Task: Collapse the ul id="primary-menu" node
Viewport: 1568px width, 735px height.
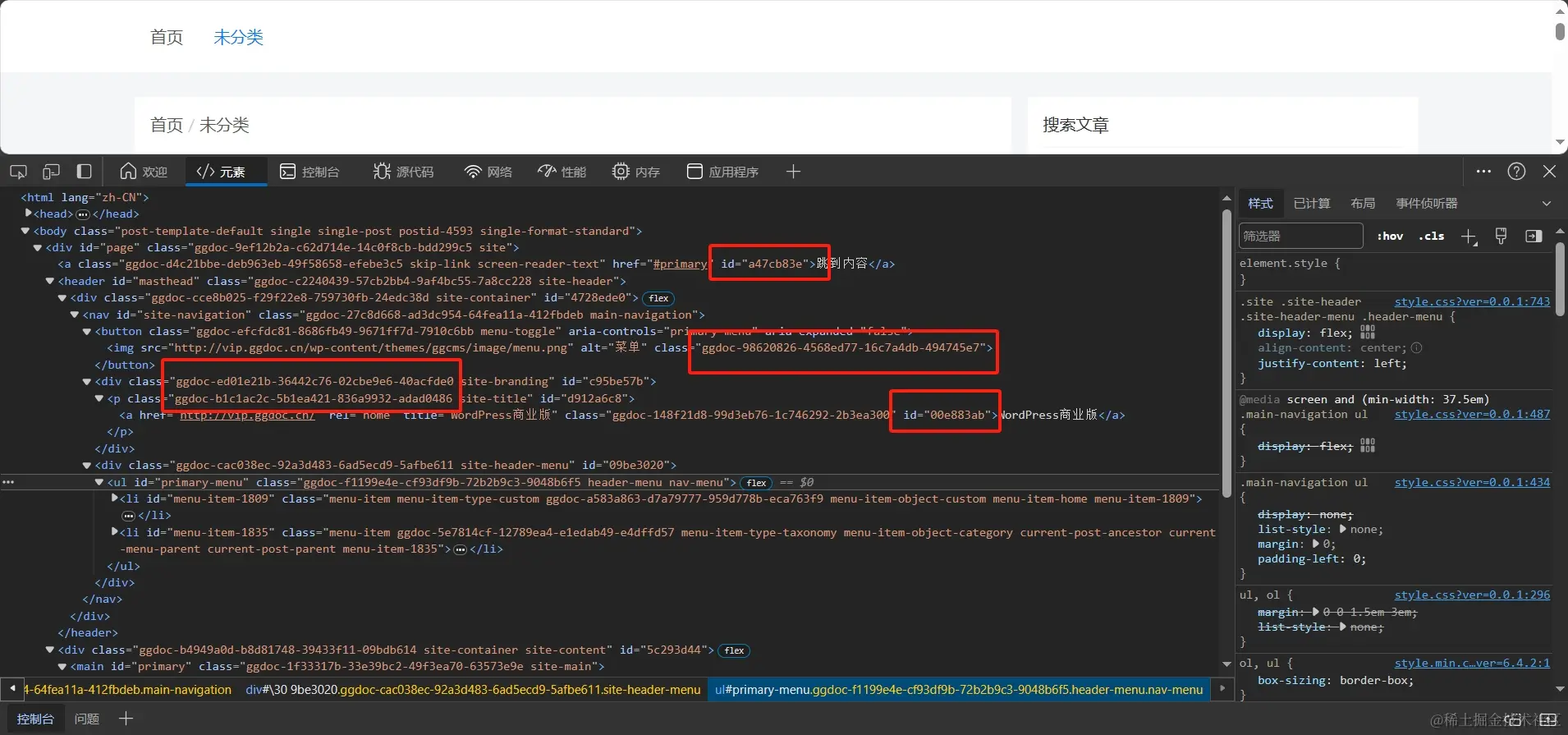Action: click(x=99, y=482)
